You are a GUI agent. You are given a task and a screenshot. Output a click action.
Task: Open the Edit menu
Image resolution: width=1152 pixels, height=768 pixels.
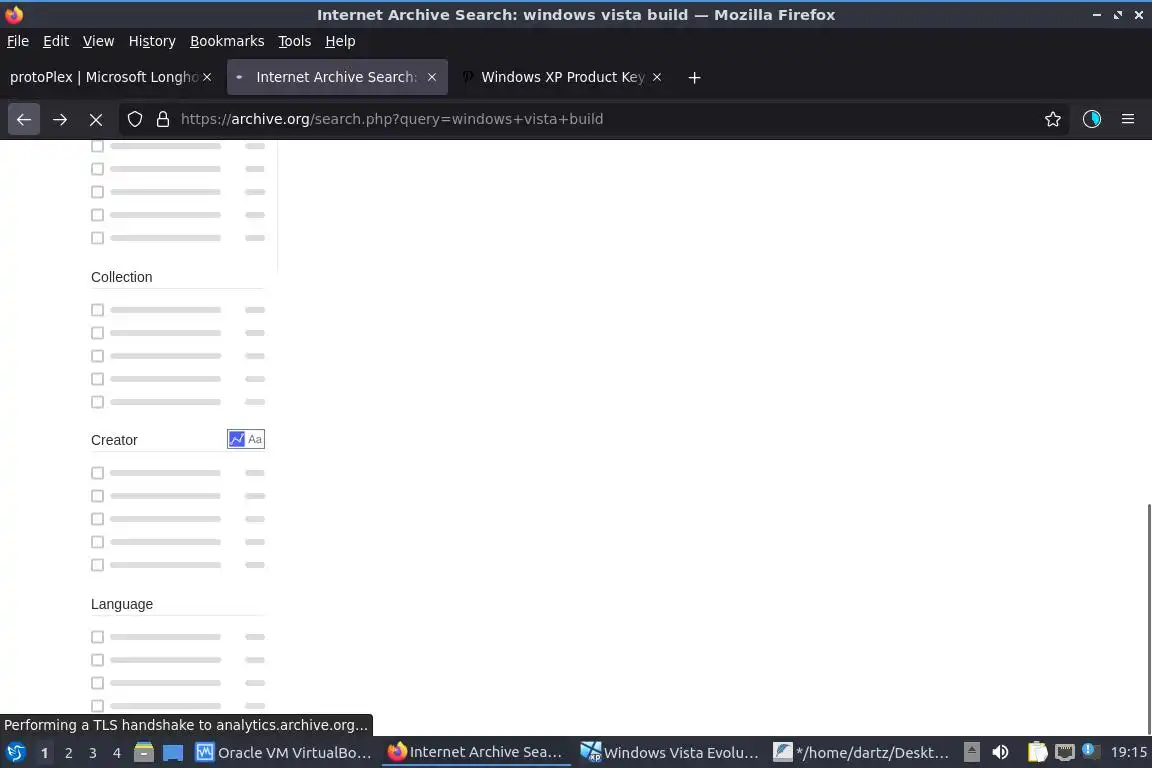pyautogui.click(x=56, y=41)
